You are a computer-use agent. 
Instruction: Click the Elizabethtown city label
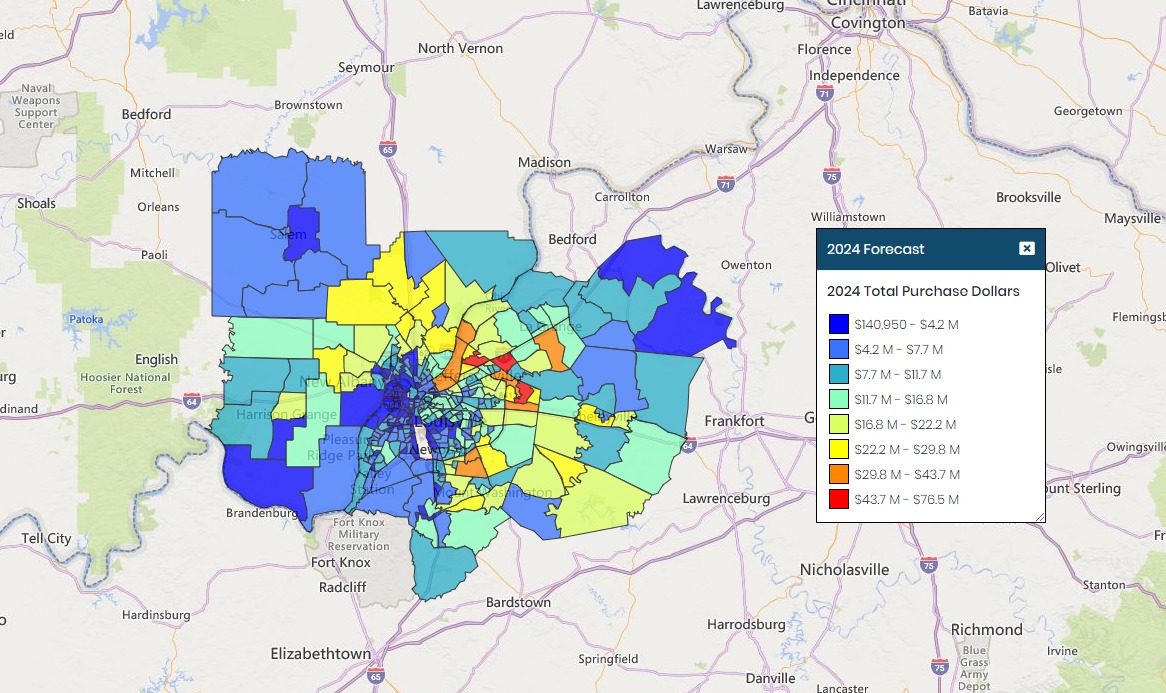pyautogui.click(x=321, y=654)
